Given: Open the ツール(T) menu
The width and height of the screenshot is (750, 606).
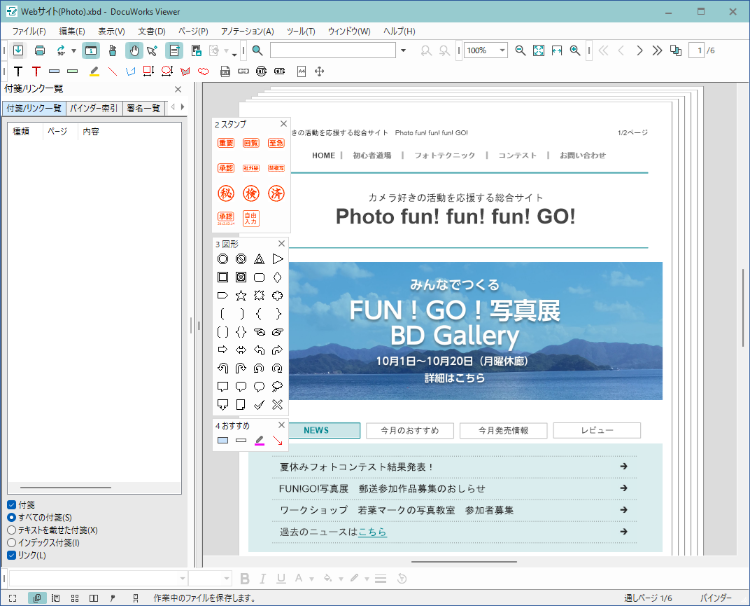Looking at the screenshot, I should coord(300,31).
